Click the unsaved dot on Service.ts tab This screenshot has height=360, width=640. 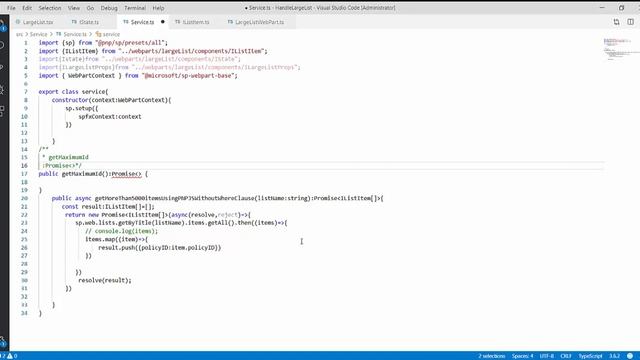tap(162, 22)
